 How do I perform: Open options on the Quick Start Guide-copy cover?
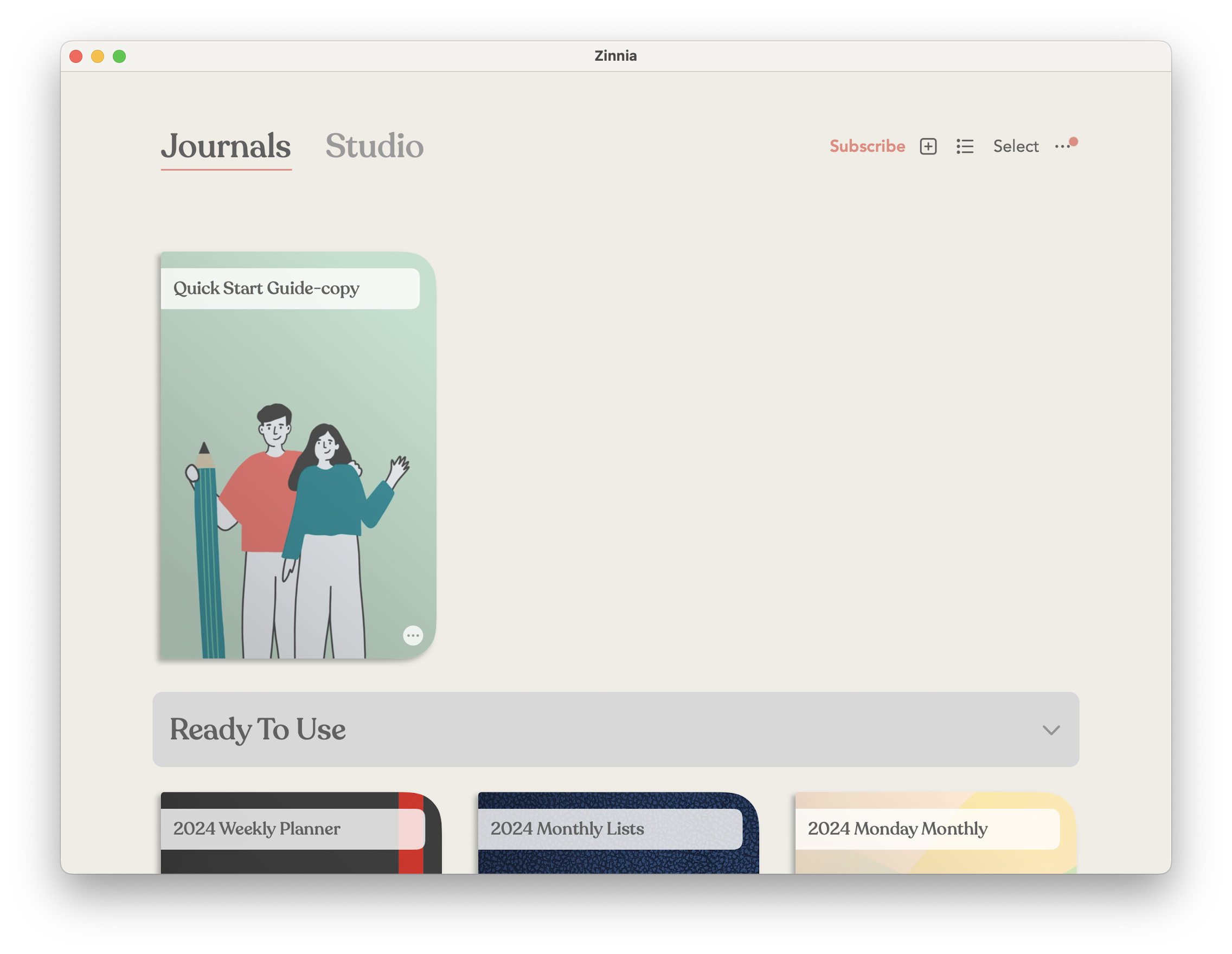413,635
